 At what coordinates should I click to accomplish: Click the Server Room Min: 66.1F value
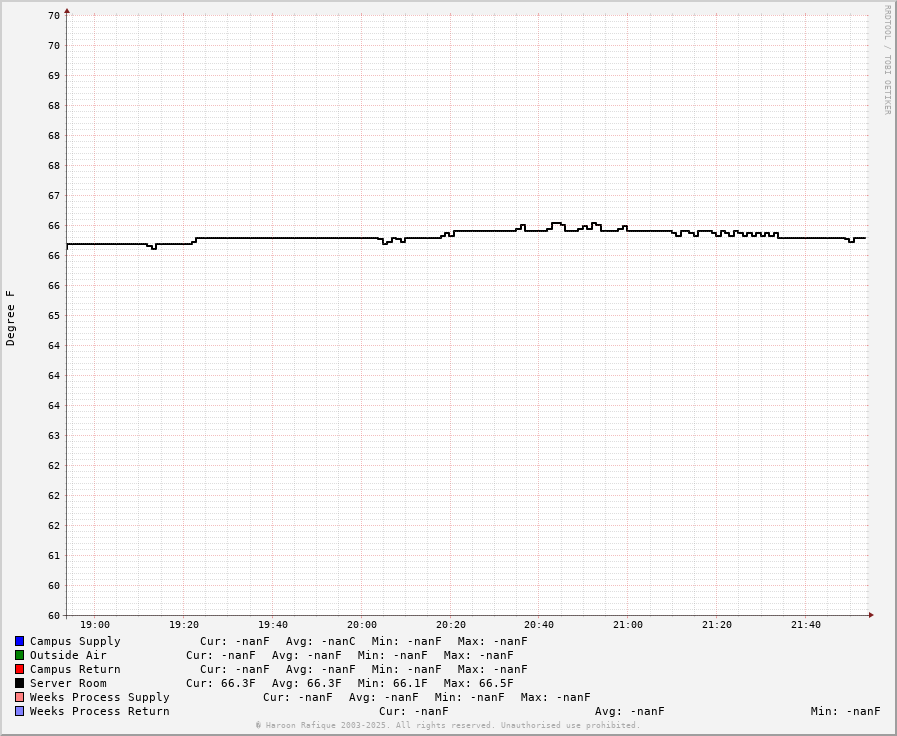coord(392,683)
